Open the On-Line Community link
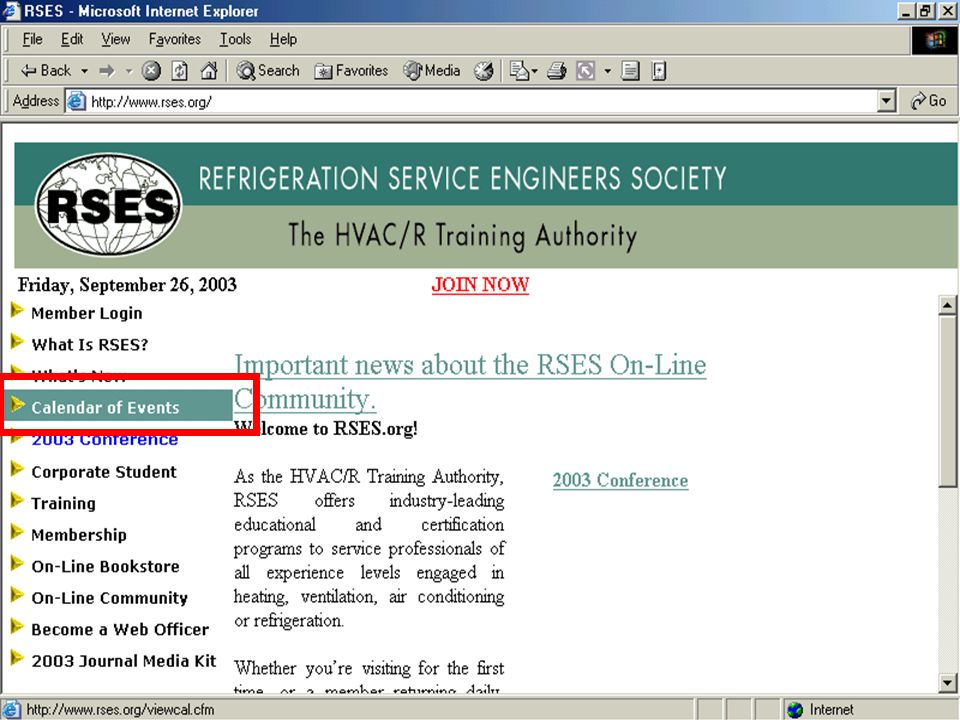 coord(110,598)
